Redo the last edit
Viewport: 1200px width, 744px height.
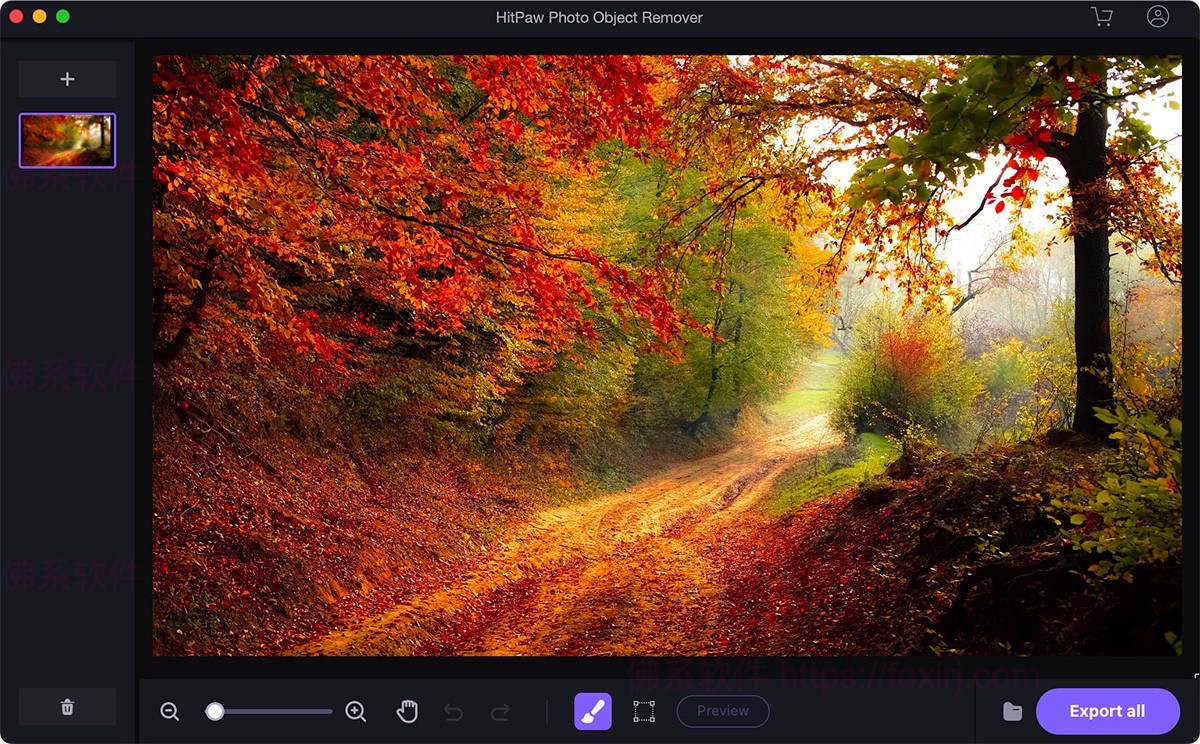[x=499, y=711]
